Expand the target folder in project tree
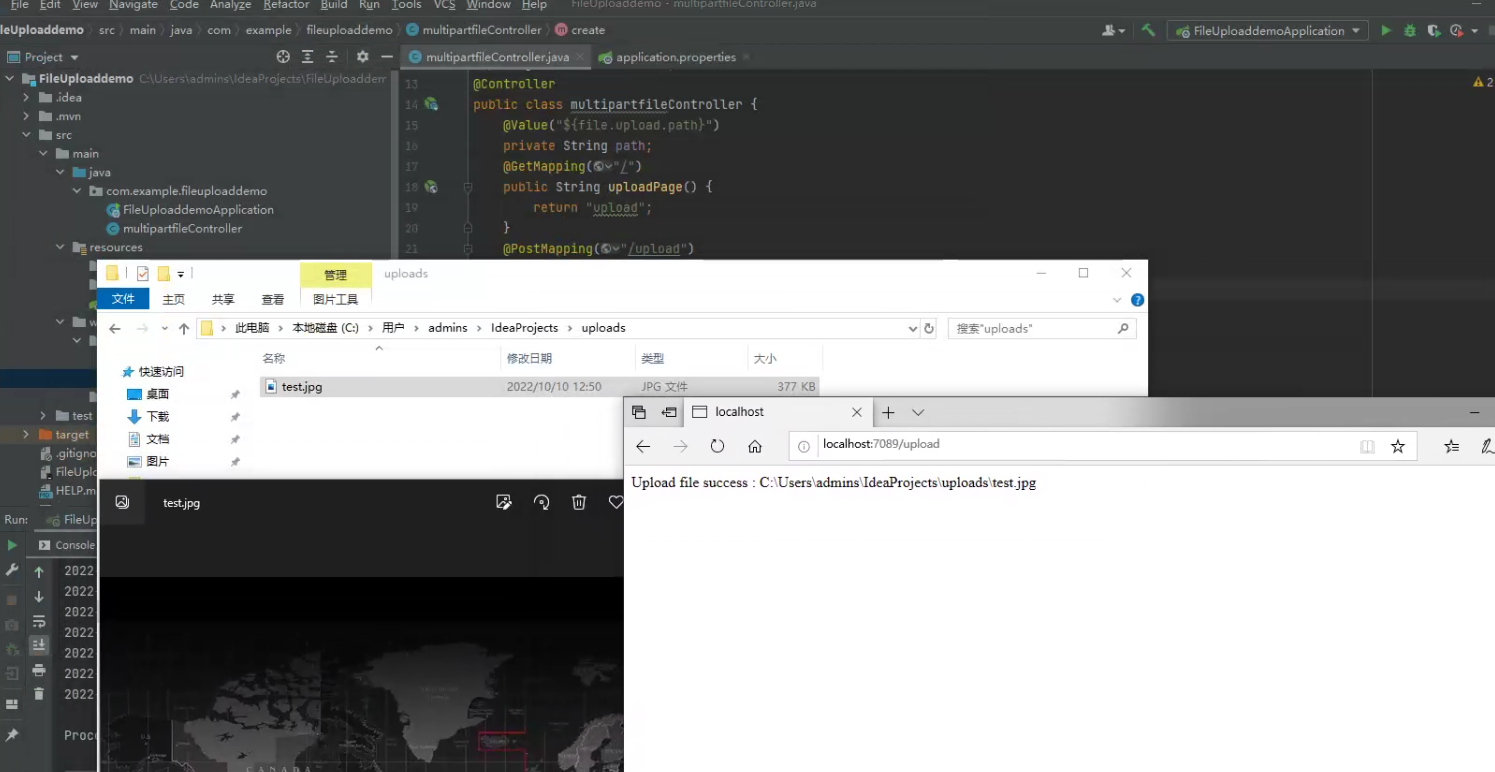Viewport: 1495px width, 772px height. [27, 435]
